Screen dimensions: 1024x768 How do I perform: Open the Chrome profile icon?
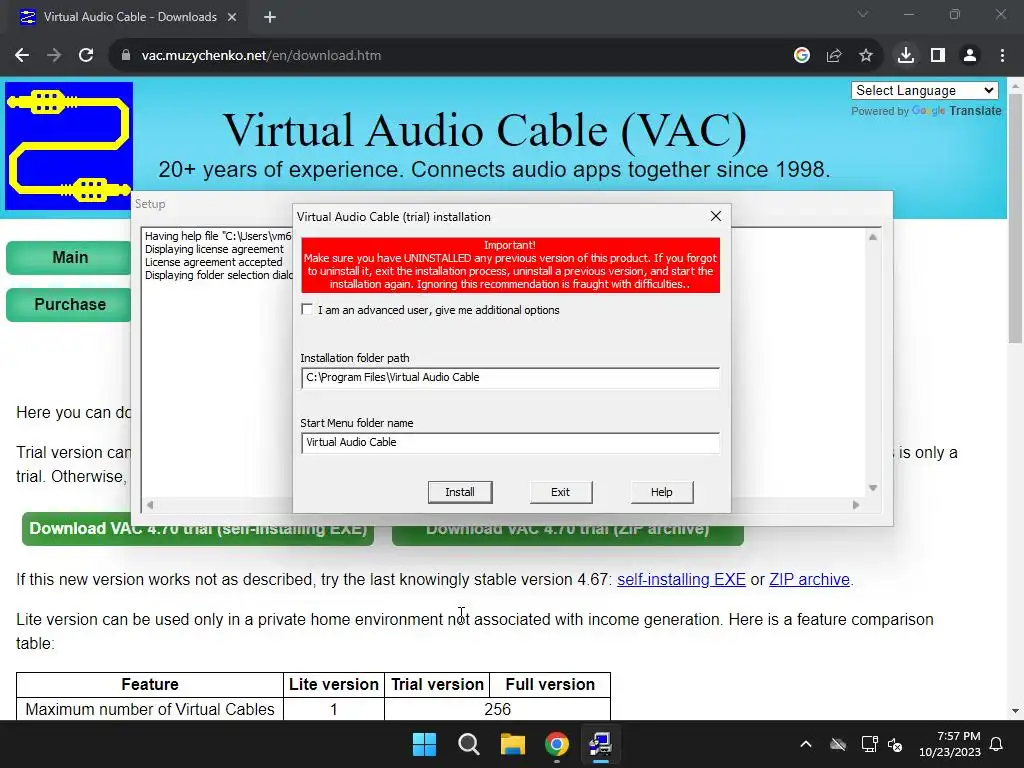pyautogui.click(x=970, y=56)
